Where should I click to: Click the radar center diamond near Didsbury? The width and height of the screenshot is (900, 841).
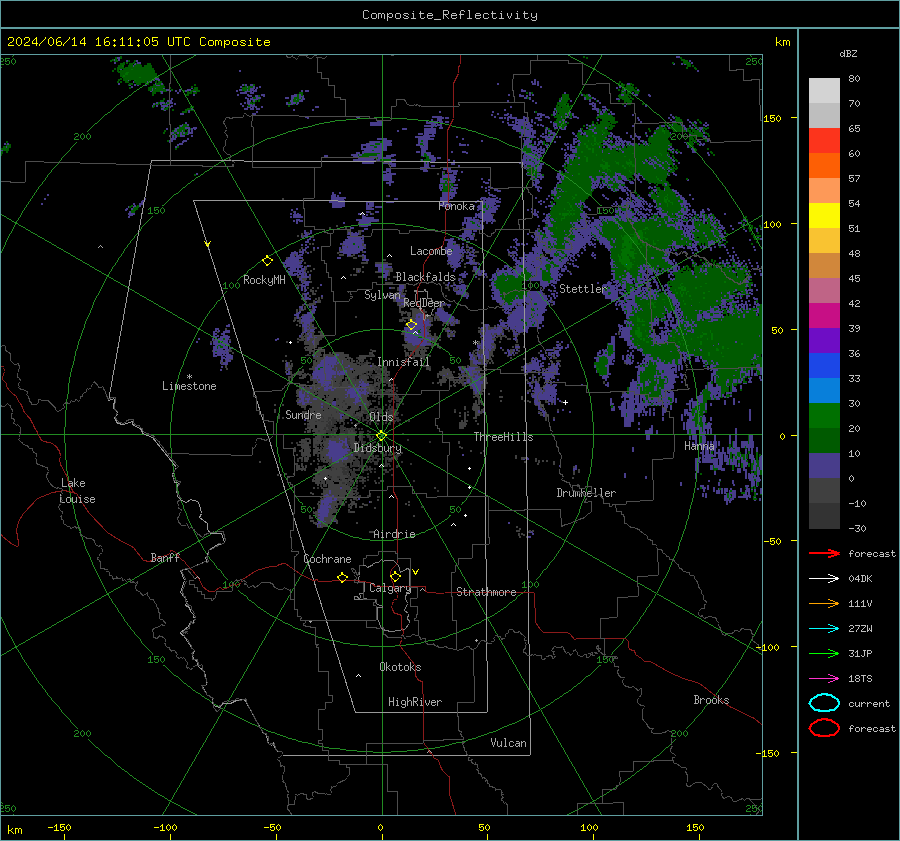point(382,436)
